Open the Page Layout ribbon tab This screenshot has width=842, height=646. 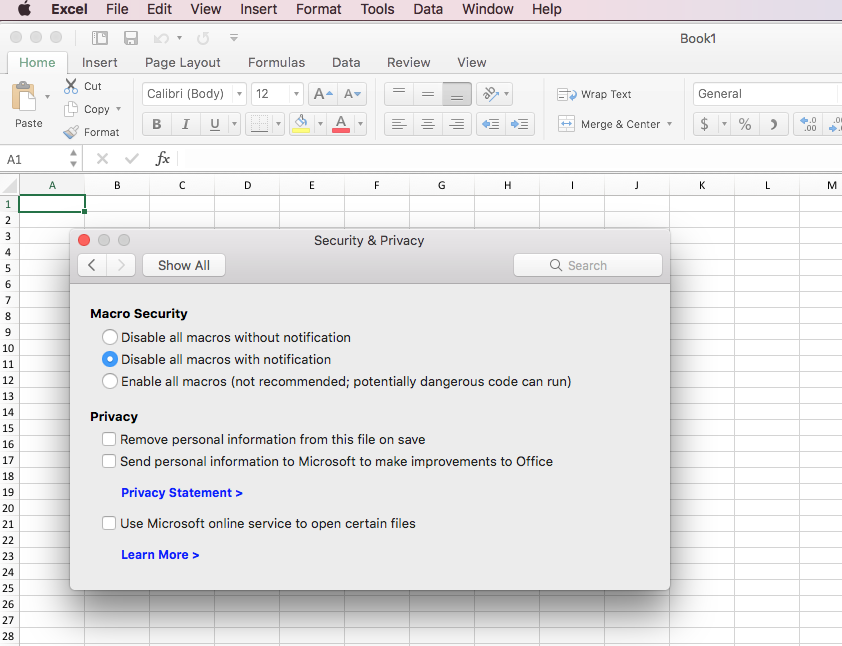pyautogui.click(x=183, y=62)
